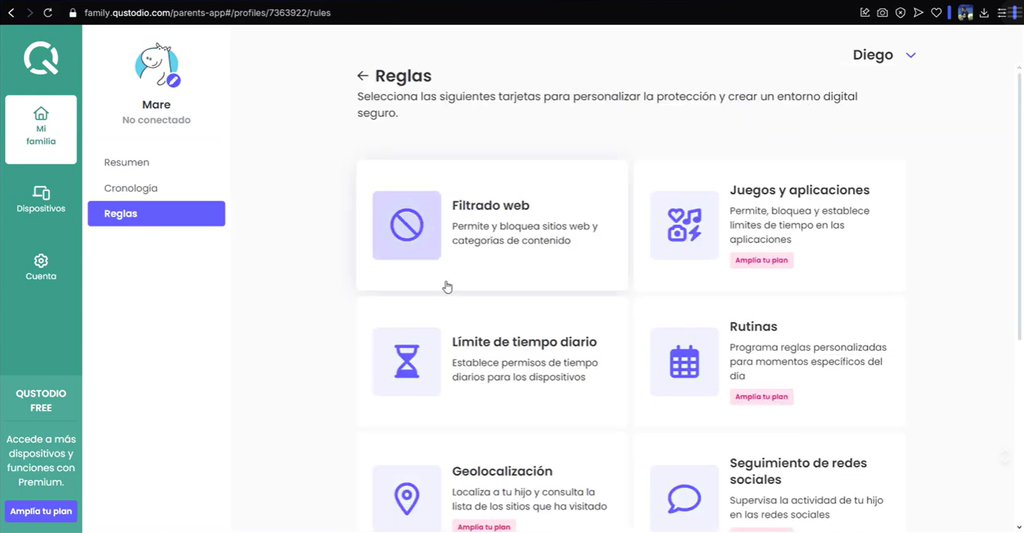Open browser downloads icon
This screenshot has height=533, width=1024.
tap(984, 12)
